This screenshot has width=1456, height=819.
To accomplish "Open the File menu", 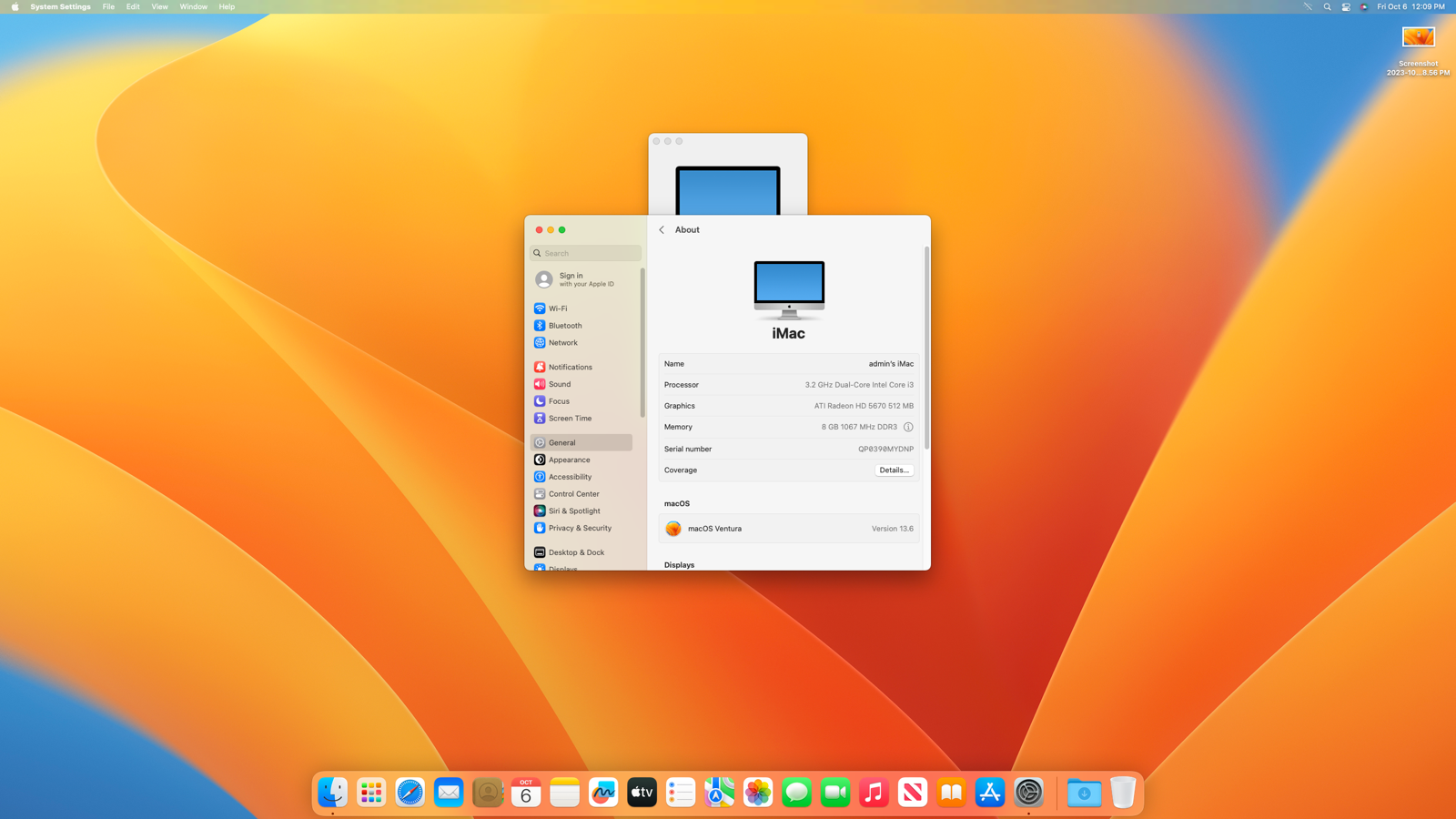I will 108,6.
